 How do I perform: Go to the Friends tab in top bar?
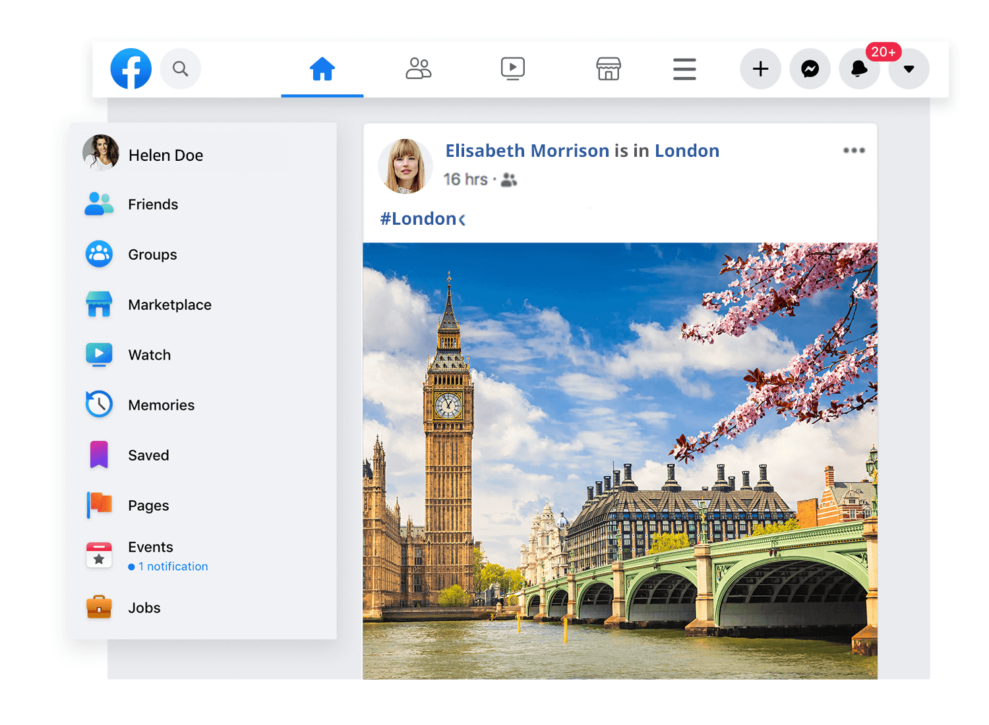coord(418,69)
